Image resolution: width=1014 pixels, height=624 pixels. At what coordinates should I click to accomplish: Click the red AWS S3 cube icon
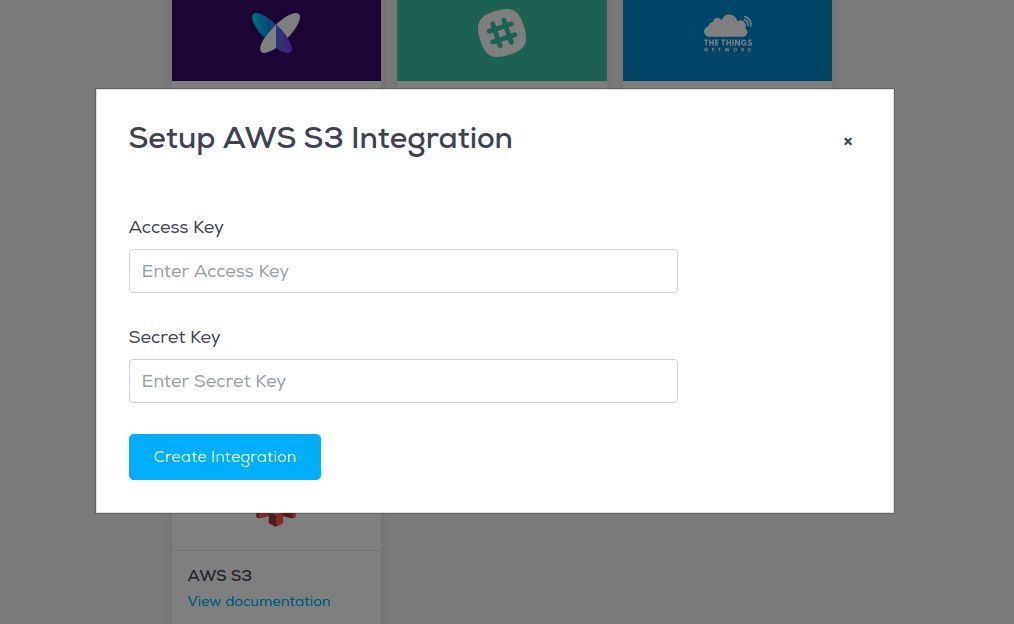(276, 519)
